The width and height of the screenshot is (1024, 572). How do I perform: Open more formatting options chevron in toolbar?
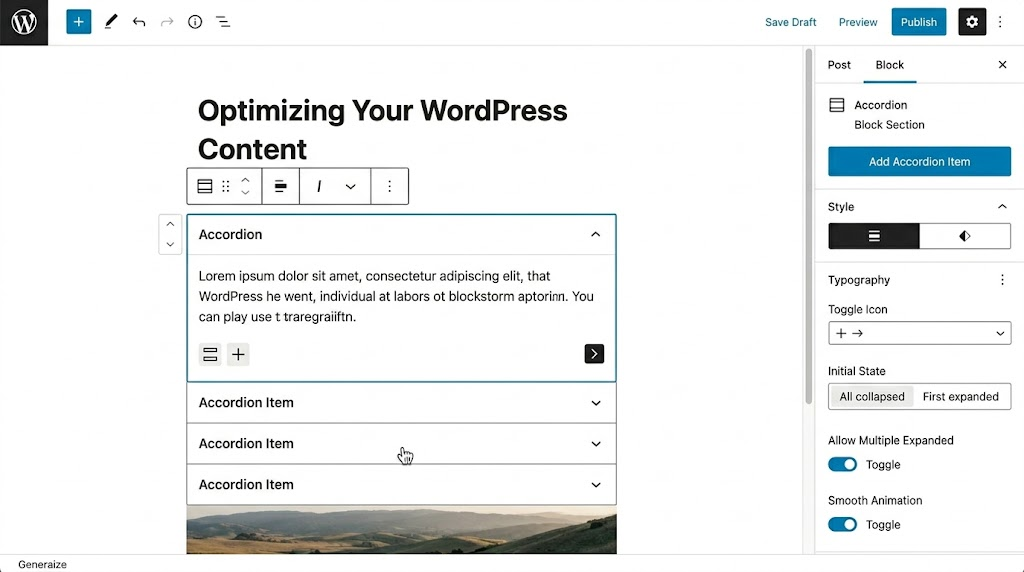pyautogui.click(x=351, y=187)
